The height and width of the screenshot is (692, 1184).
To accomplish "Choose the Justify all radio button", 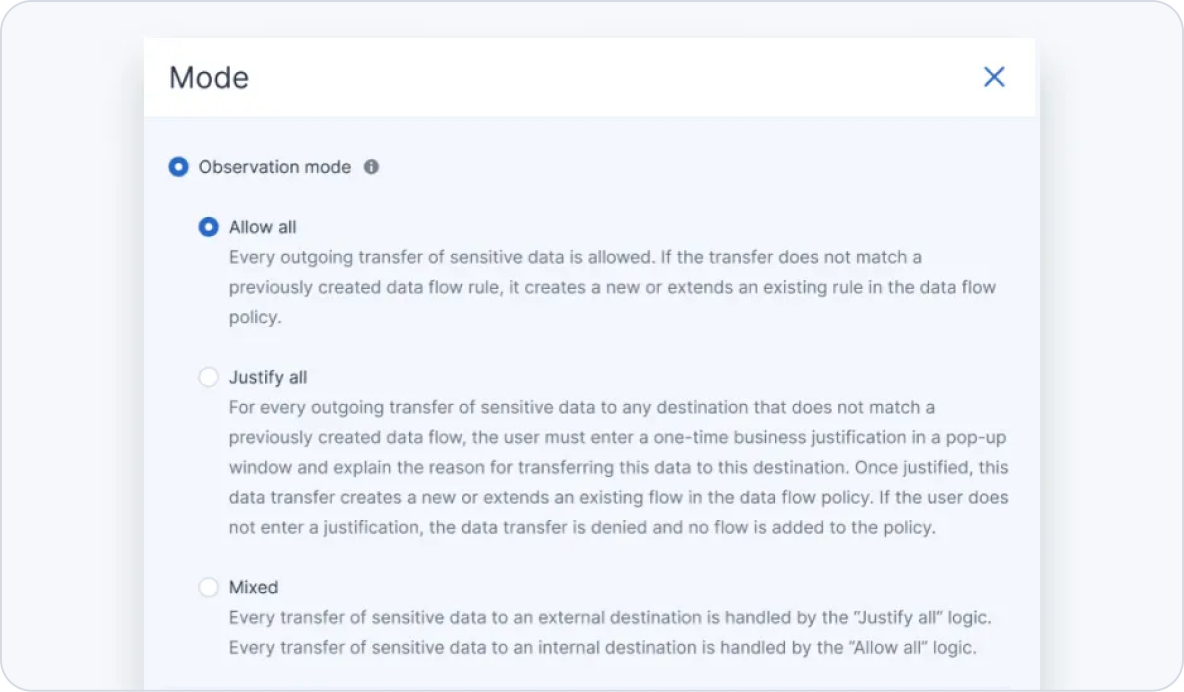I will pyautogui.click(x=208, y=377).
